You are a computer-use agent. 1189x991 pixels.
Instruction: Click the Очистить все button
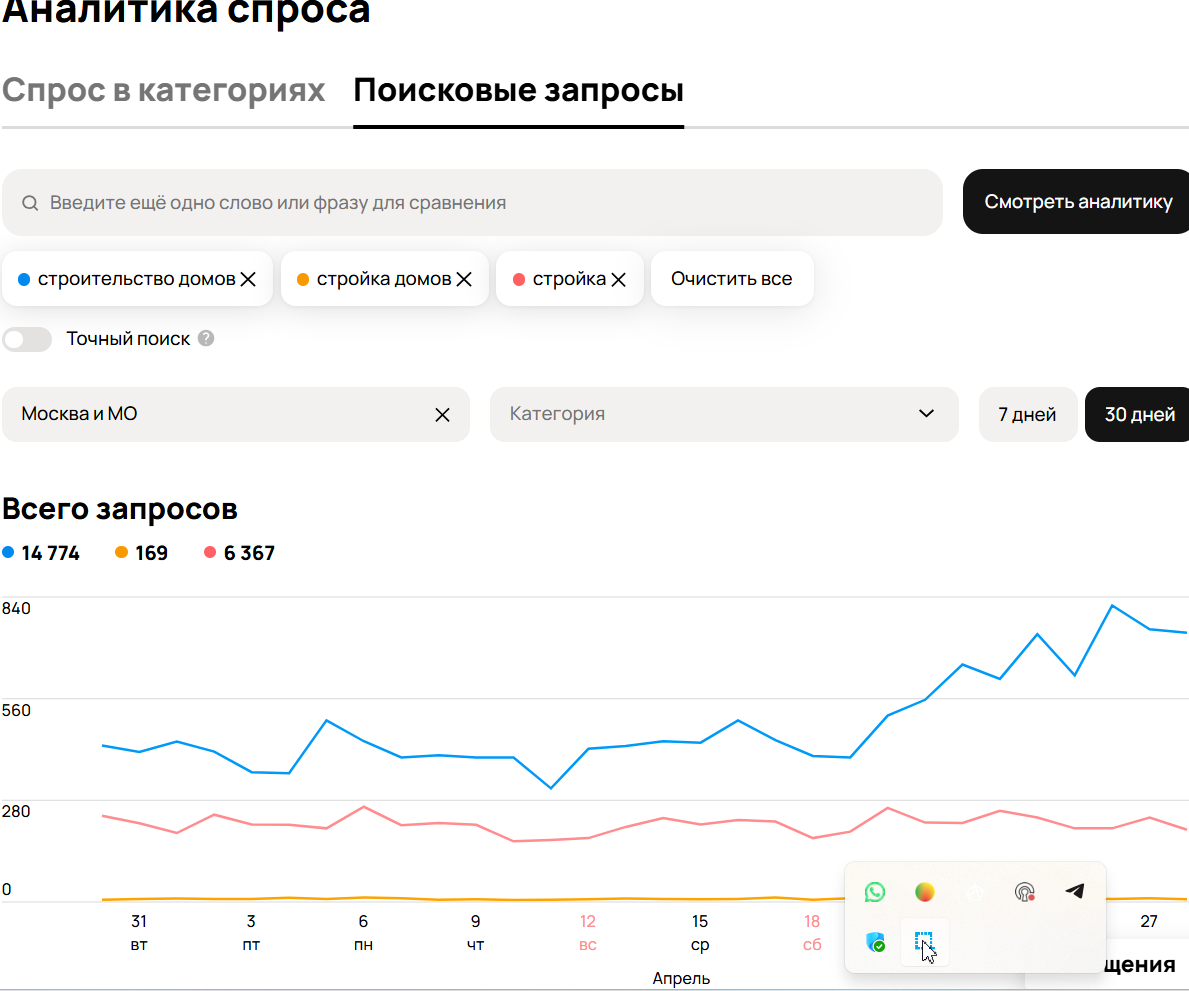coord(731,279)
